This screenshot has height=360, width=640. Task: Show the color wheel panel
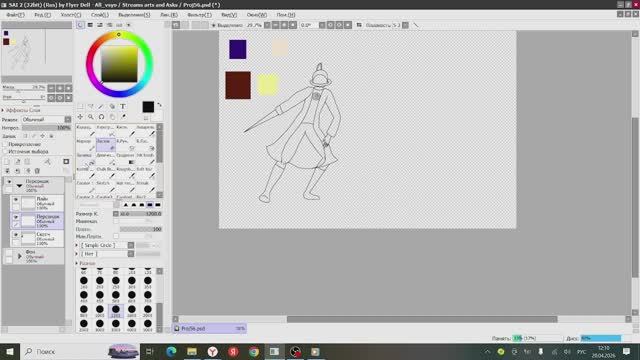pos(80,25)
